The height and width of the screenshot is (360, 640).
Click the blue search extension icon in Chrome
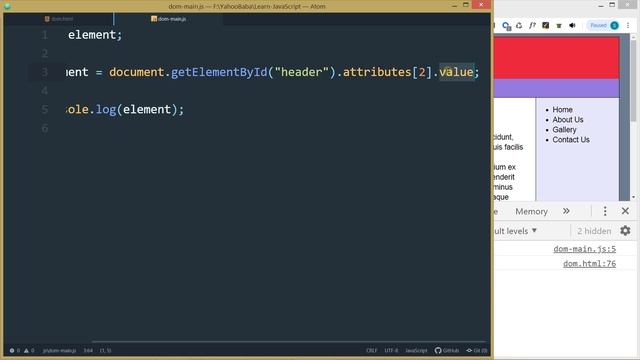tap(507, 26)
